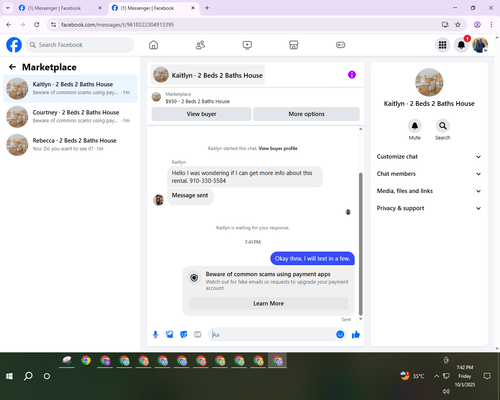Open the Windows Start button
The width and height of the screenshot is (500, 400).
point(9,376)
